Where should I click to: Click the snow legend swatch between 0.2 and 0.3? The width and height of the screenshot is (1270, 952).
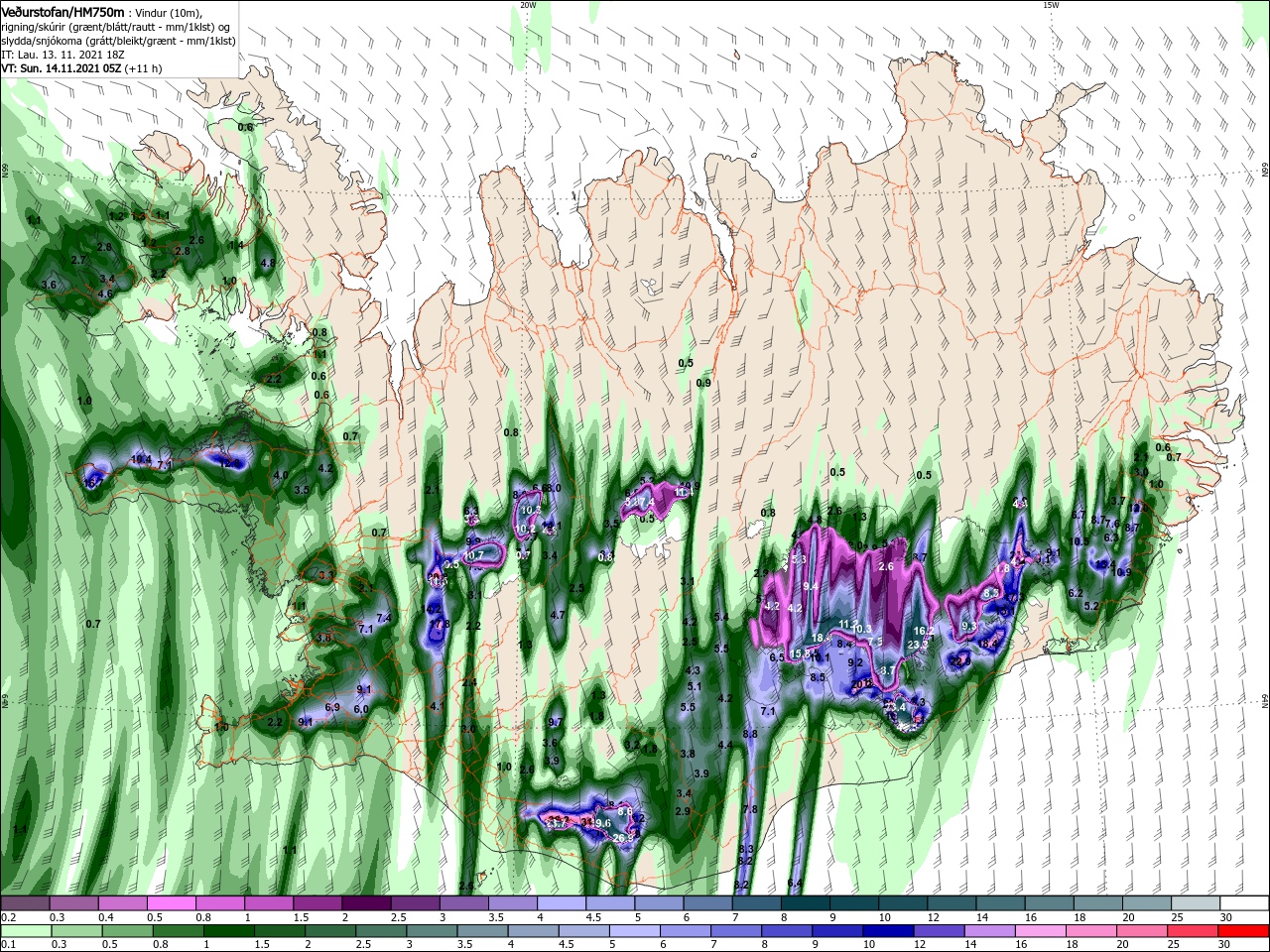(25, 903)
